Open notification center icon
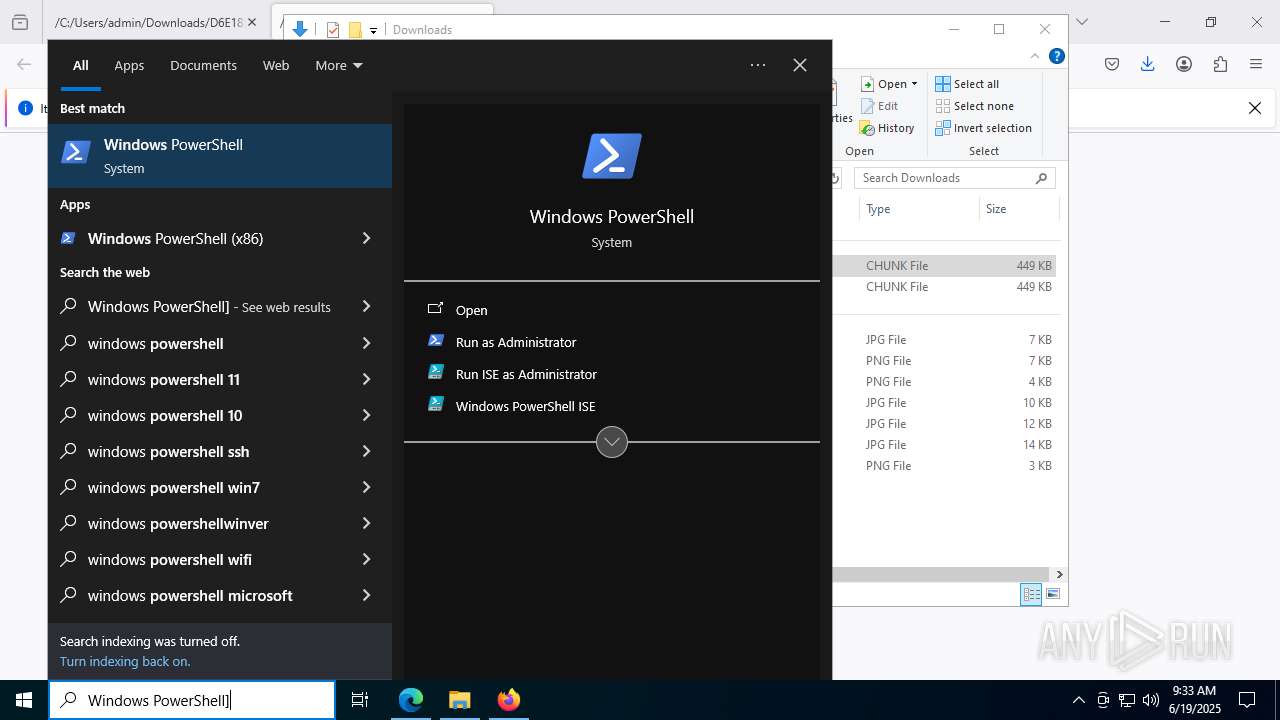 pos(1247,700)
